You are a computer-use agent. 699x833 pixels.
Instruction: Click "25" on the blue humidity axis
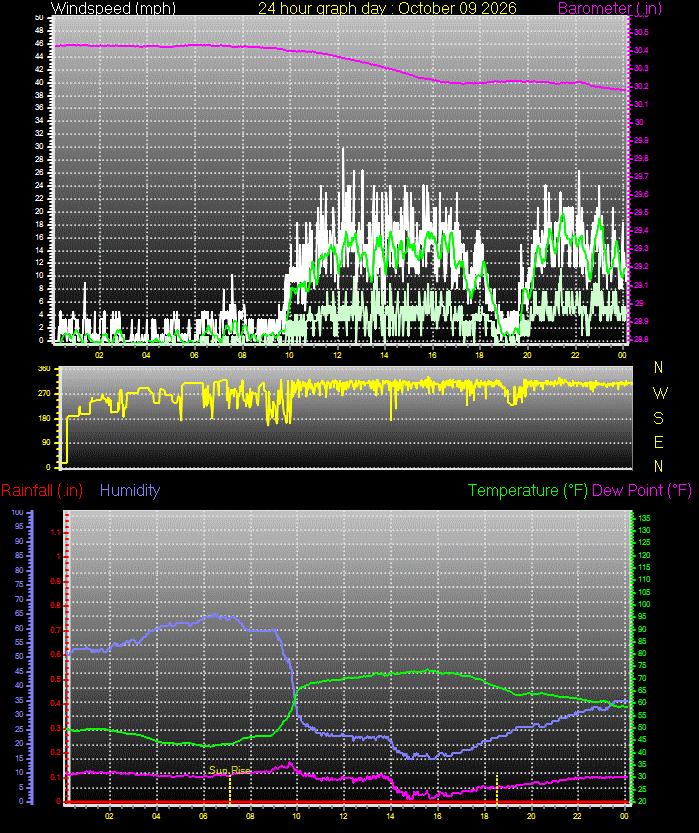point(20,729)
